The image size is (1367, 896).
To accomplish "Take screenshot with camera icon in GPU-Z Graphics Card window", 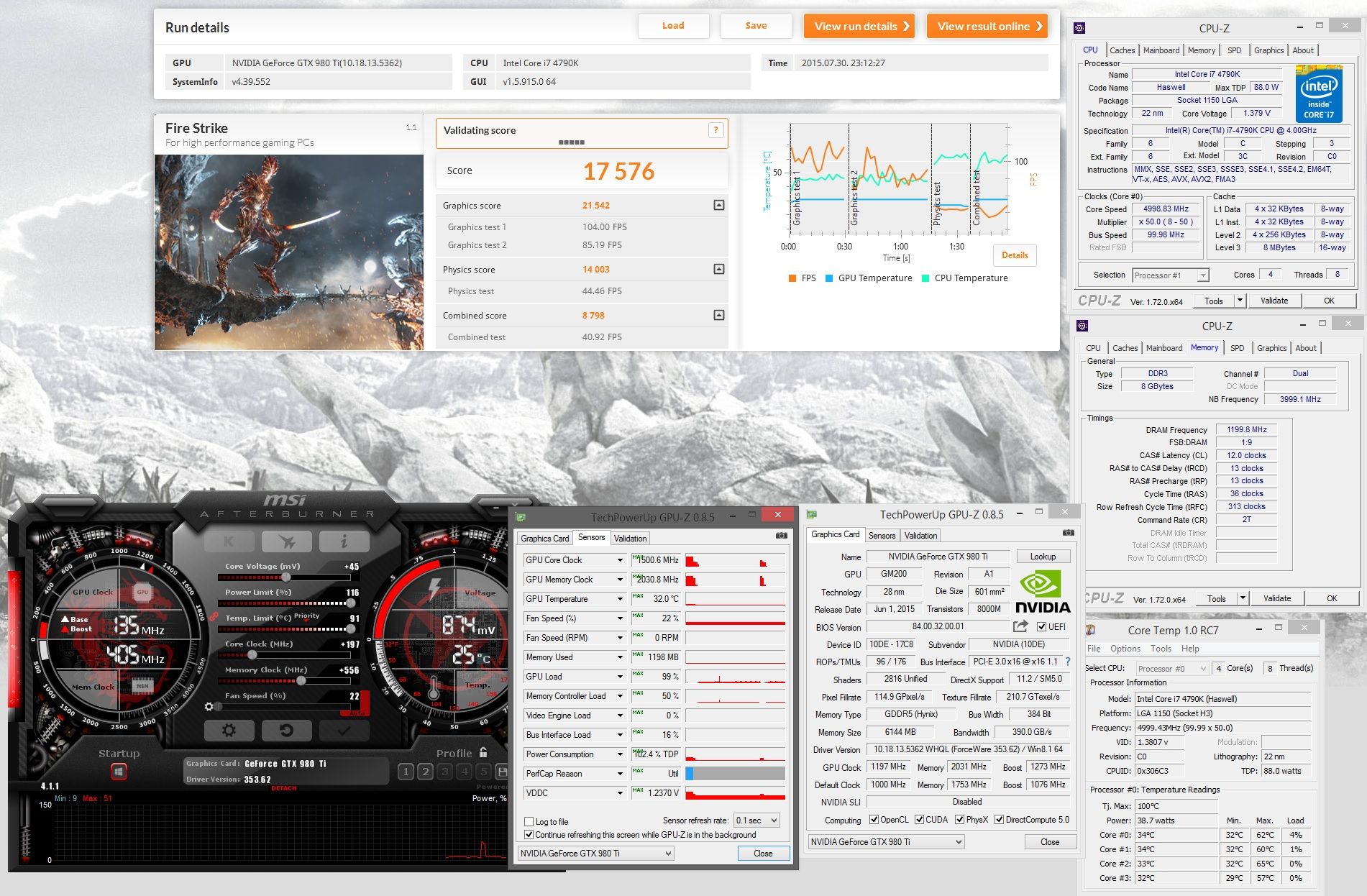I will [1069, 533].
